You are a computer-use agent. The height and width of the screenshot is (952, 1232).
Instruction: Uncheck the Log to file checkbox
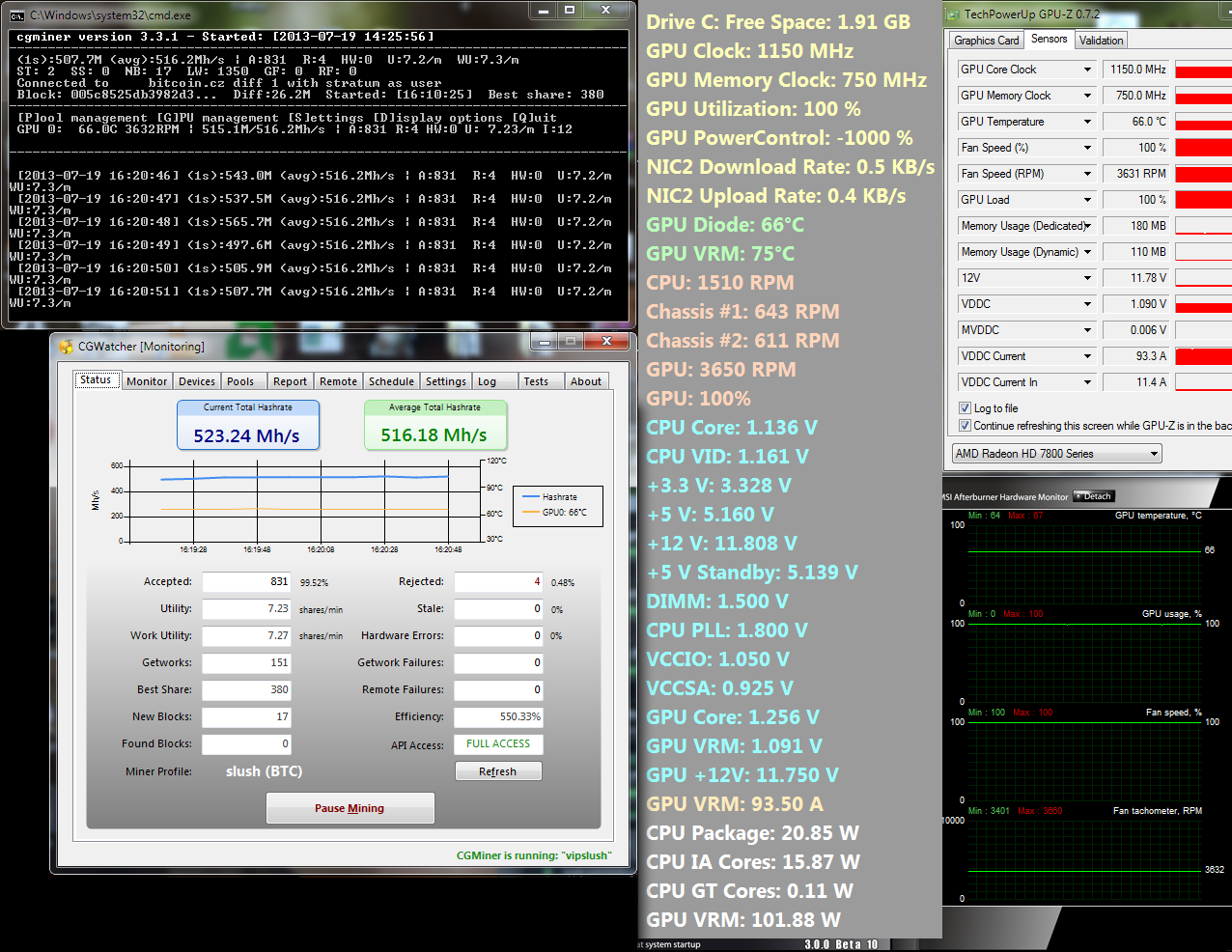965,408
